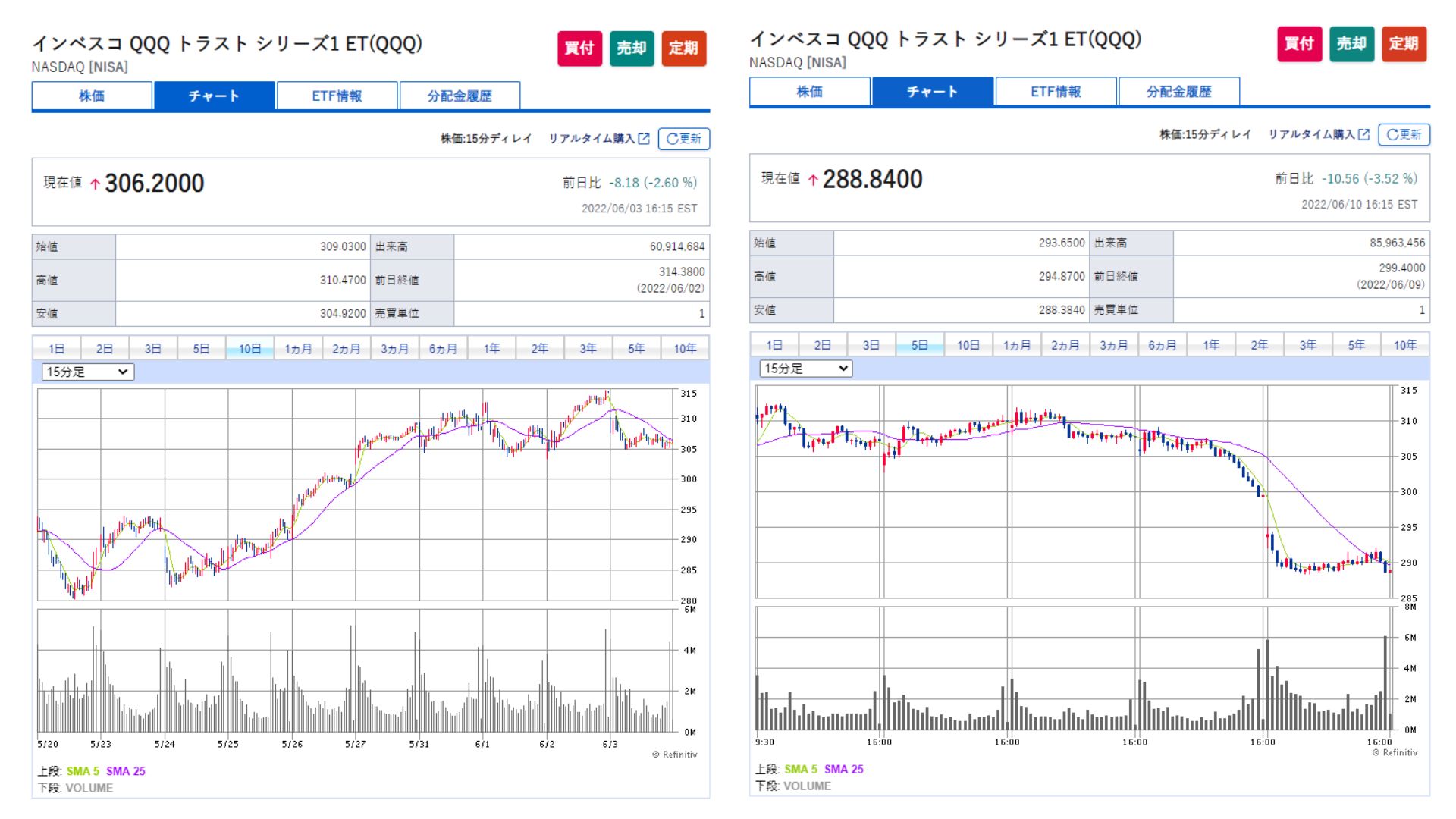Select 2カ月 range in right chart
This screenshot has height=819, width=1456.
[1065, 345]
